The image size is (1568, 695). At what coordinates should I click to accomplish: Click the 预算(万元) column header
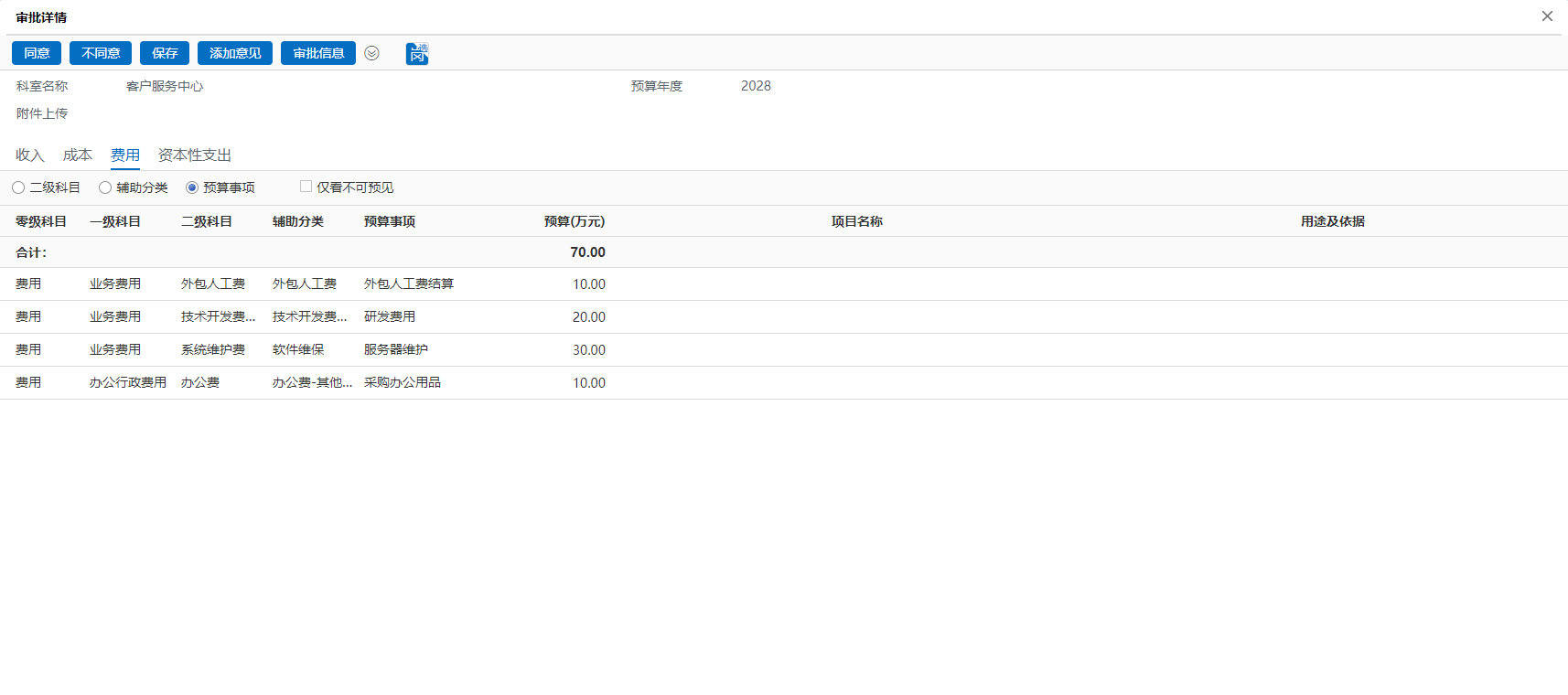[x=574, y=221]
